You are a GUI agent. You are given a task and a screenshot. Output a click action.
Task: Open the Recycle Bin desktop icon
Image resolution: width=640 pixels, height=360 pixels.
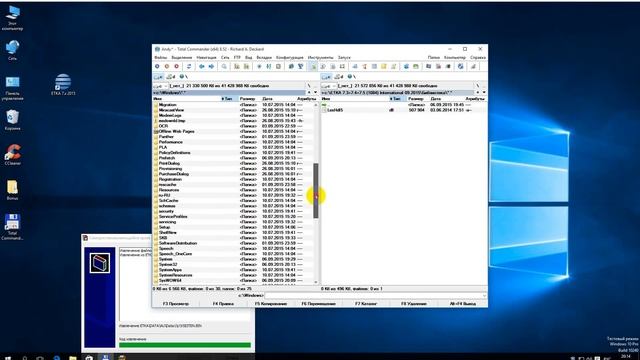(12, 120)
